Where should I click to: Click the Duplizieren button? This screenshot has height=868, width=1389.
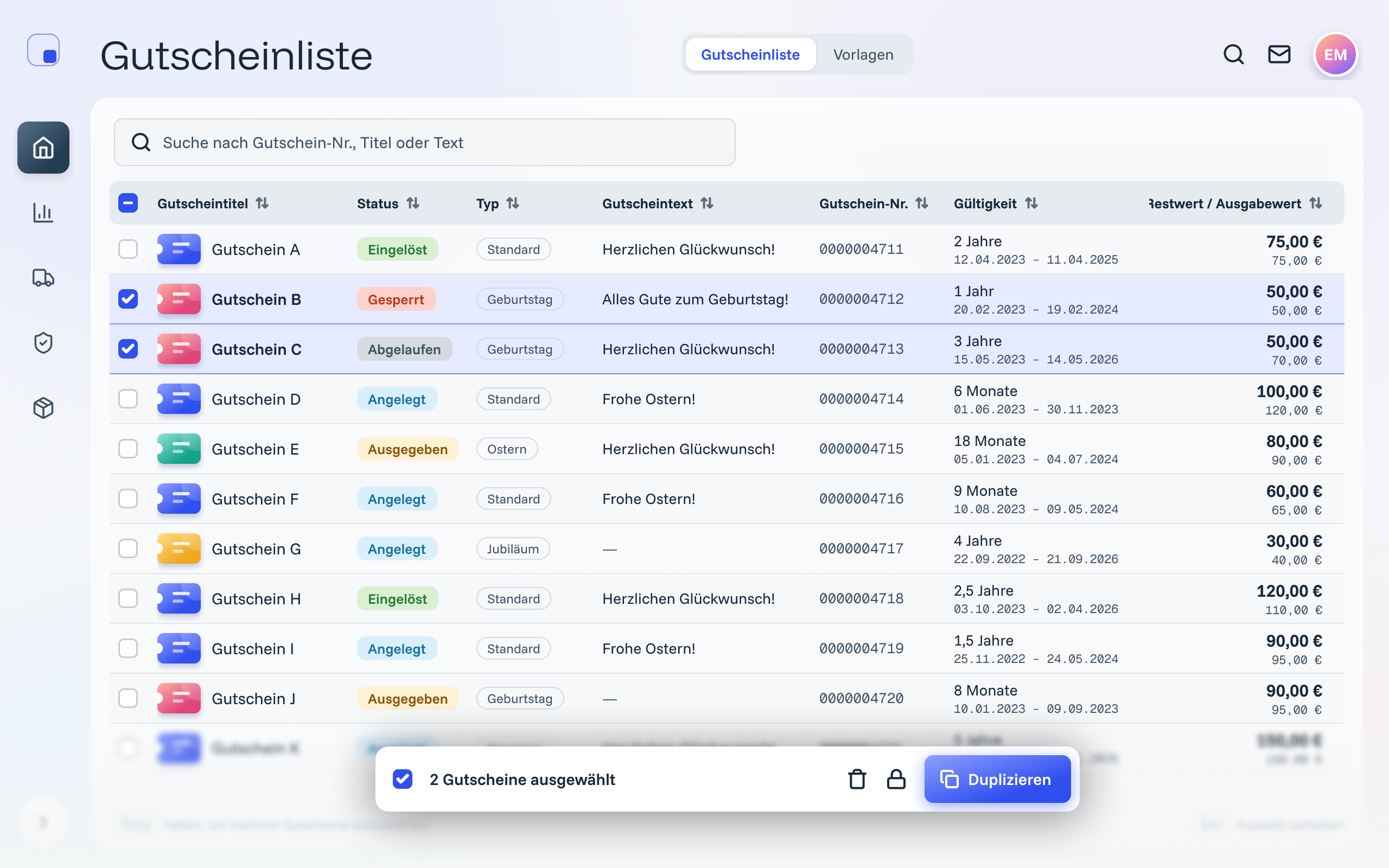coord(997,779)
